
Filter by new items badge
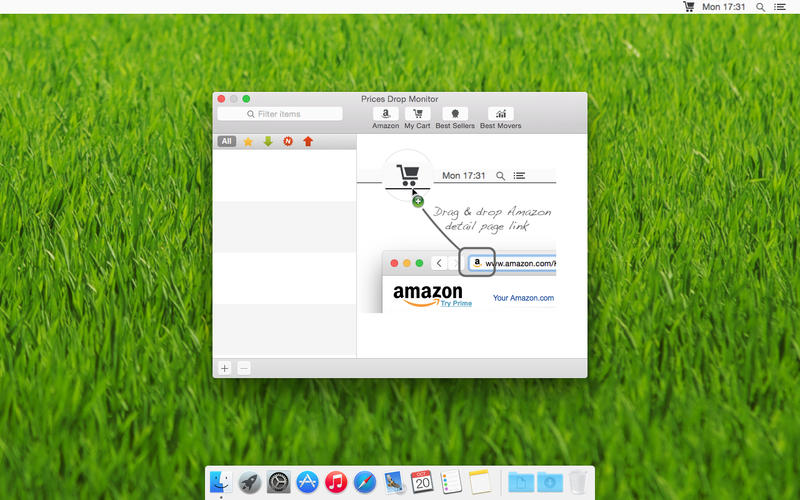click(x=288, y=142)
